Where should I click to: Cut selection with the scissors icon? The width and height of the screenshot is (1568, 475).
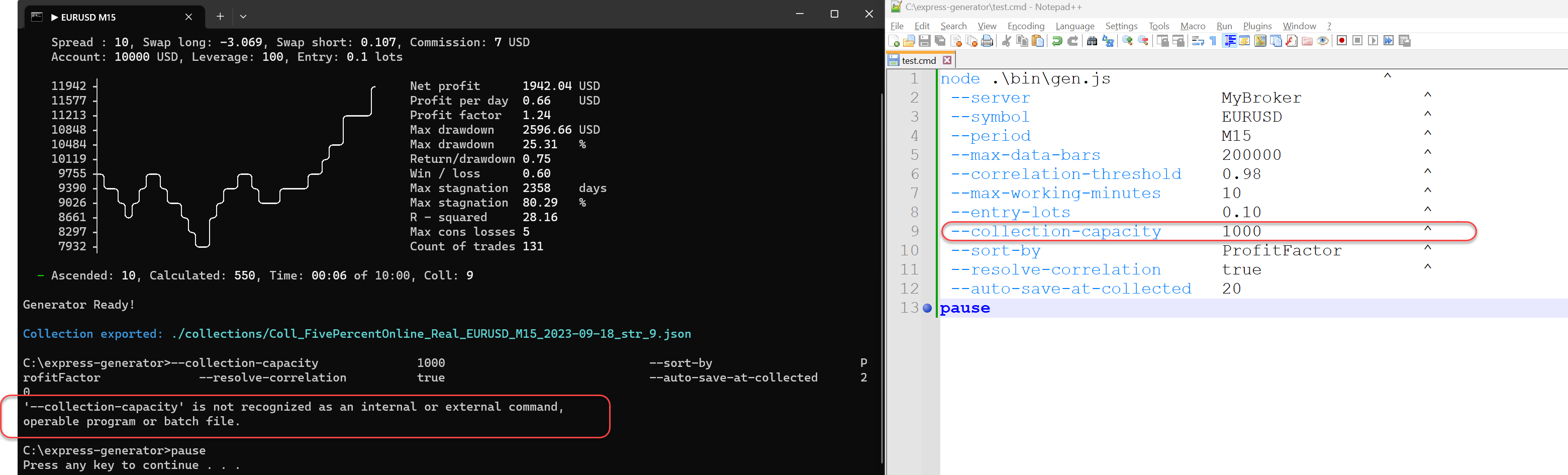1006,41
